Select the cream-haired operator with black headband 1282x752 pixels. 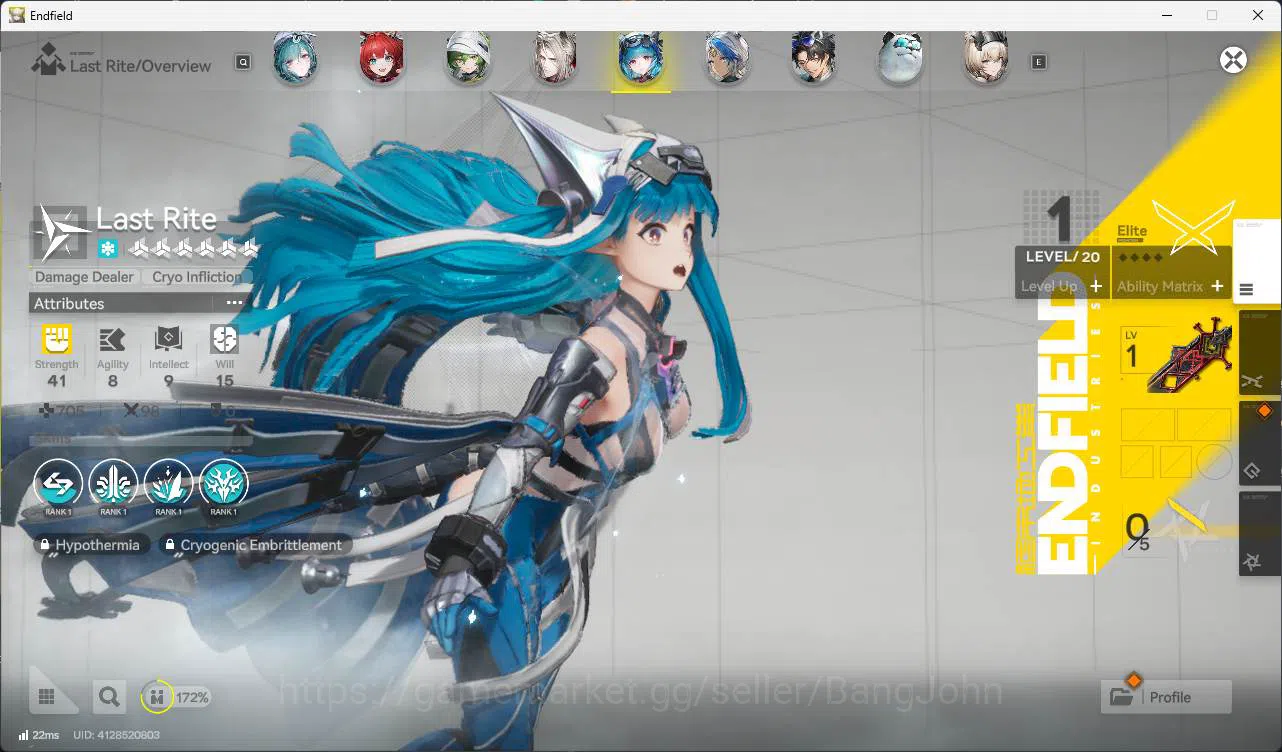985,58
